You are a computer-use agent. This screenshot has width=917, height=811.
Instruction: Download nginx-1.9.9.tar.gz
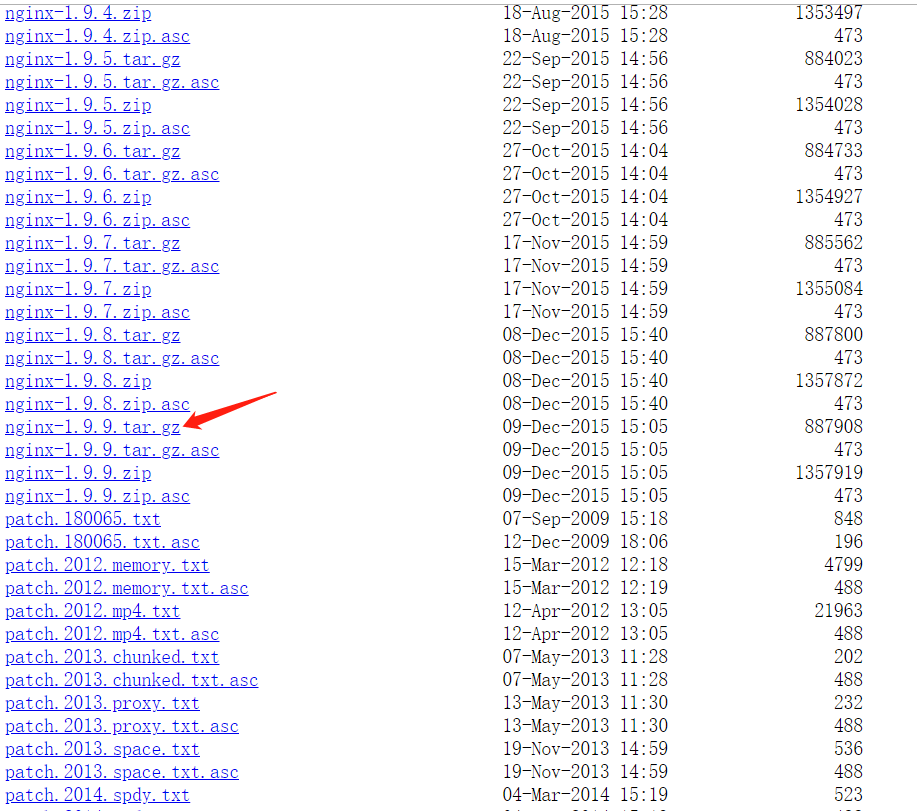92,427
